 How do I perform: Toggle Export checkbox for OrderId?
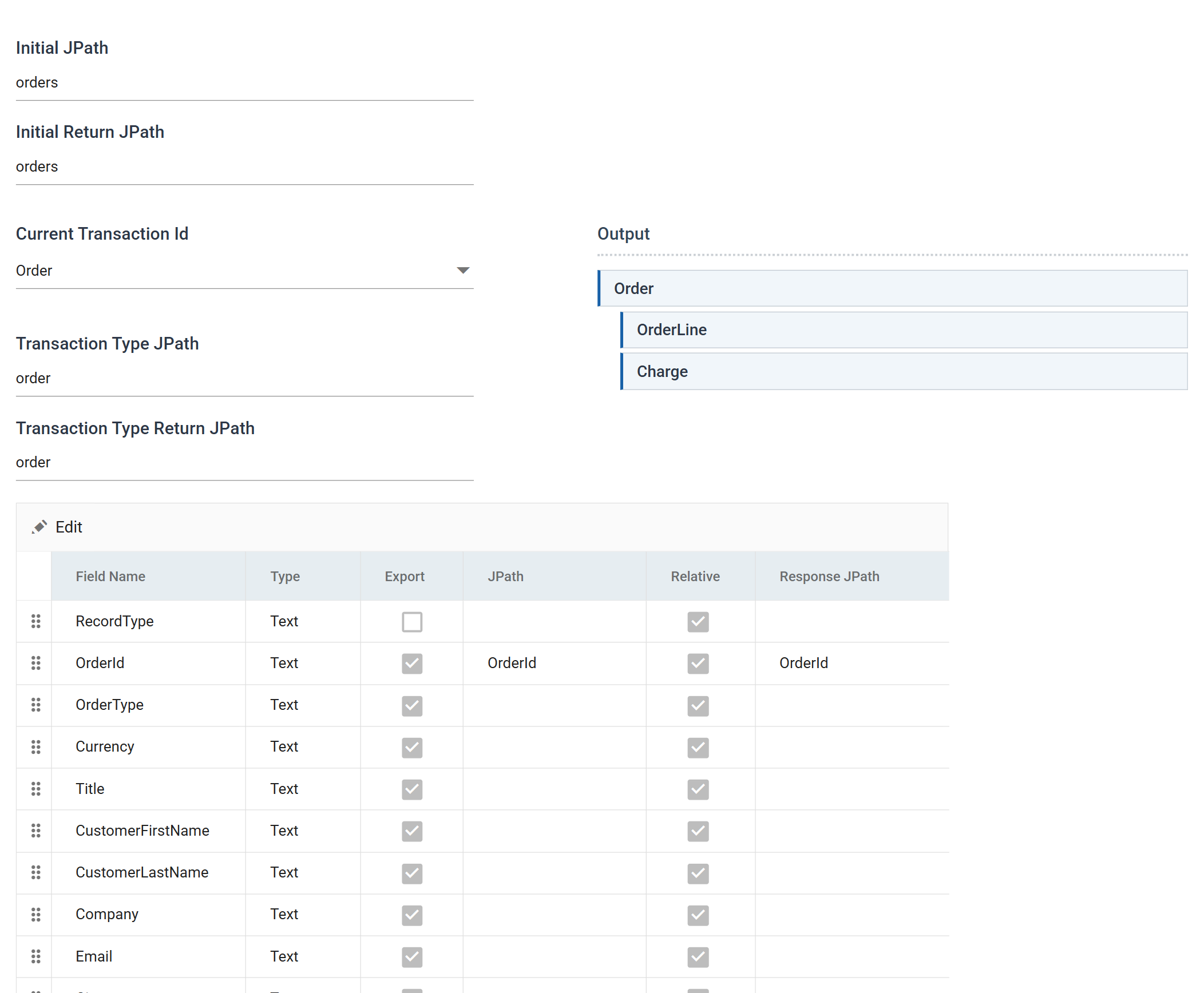tap(412, 664)
